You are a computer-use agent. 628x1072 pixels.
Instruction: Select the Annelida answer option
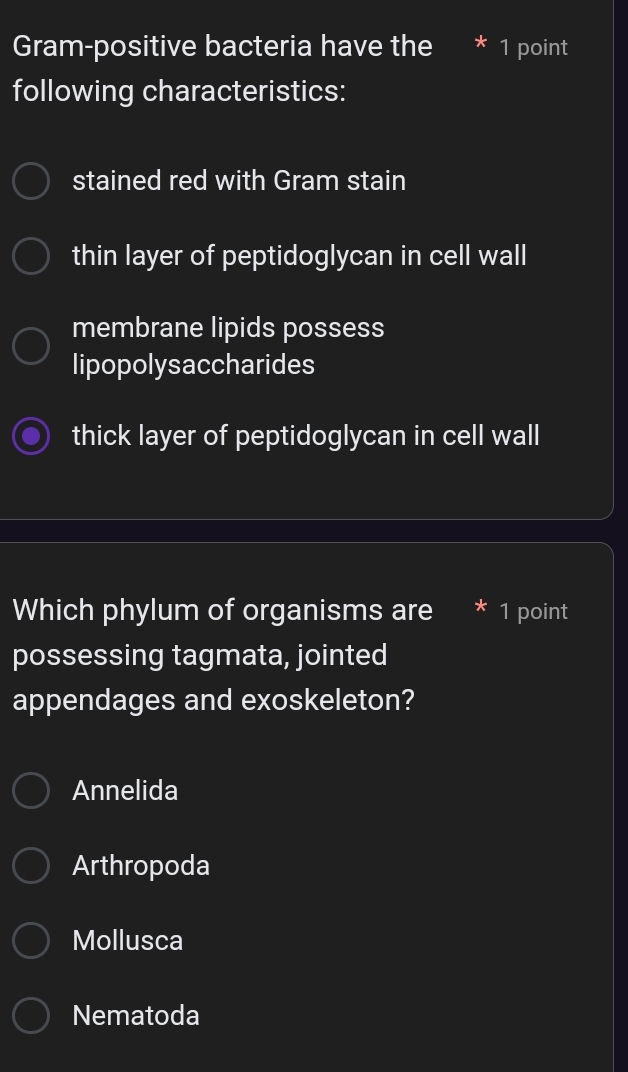click(x=31, y=790)
